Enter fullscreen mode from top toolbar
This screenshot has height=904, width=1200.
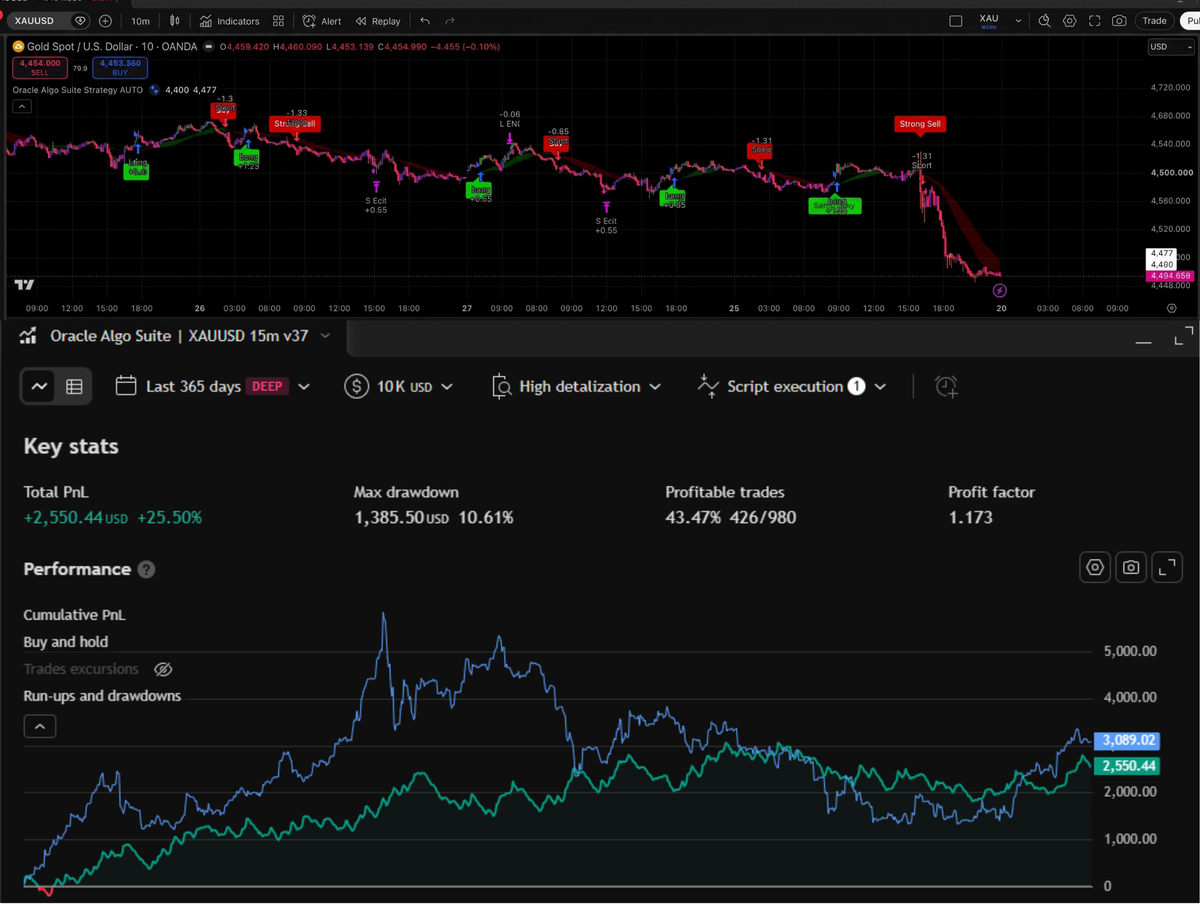click(1094, 21)
